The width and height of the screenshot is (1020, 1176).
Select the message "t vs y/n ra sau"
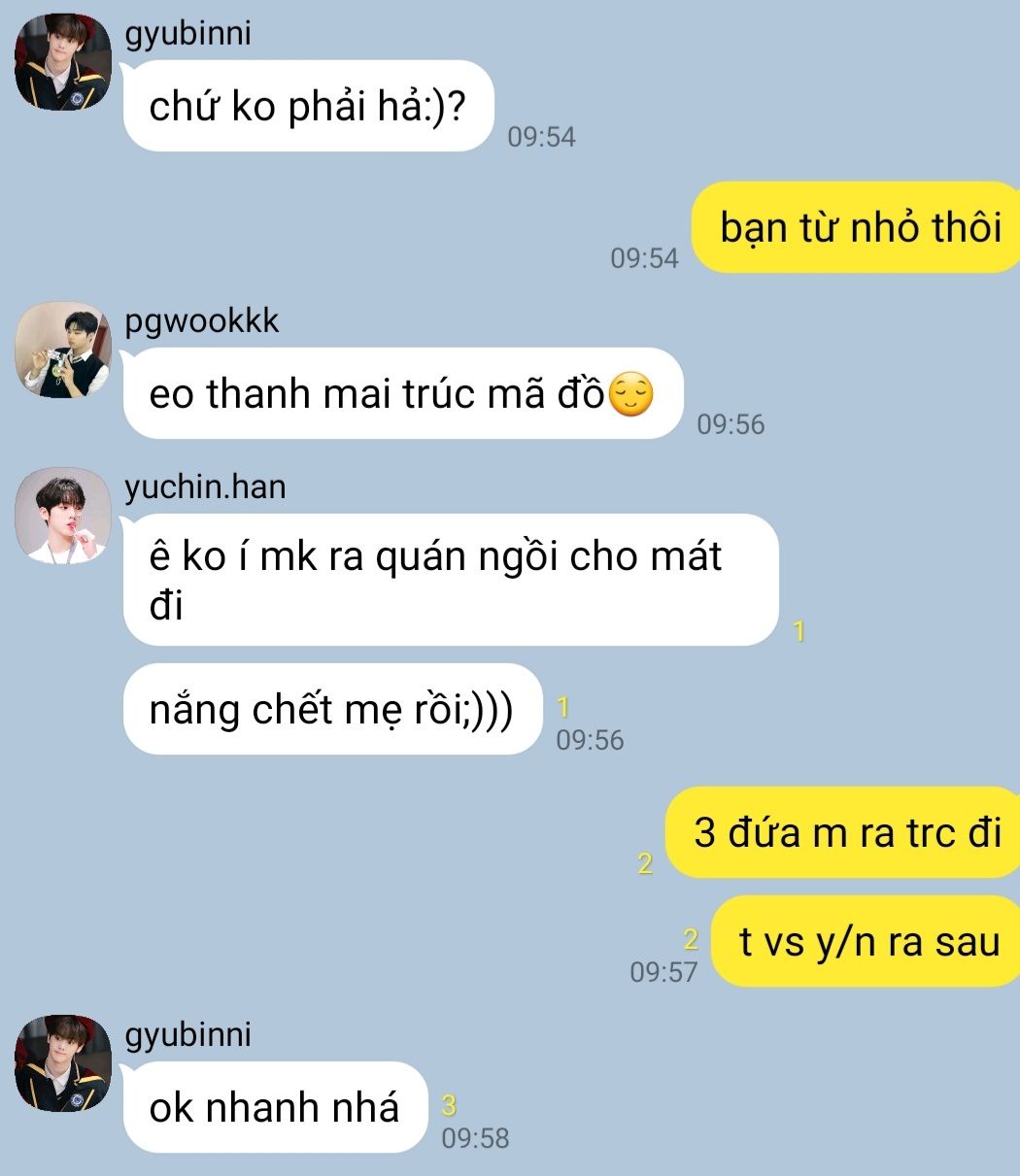866,941
